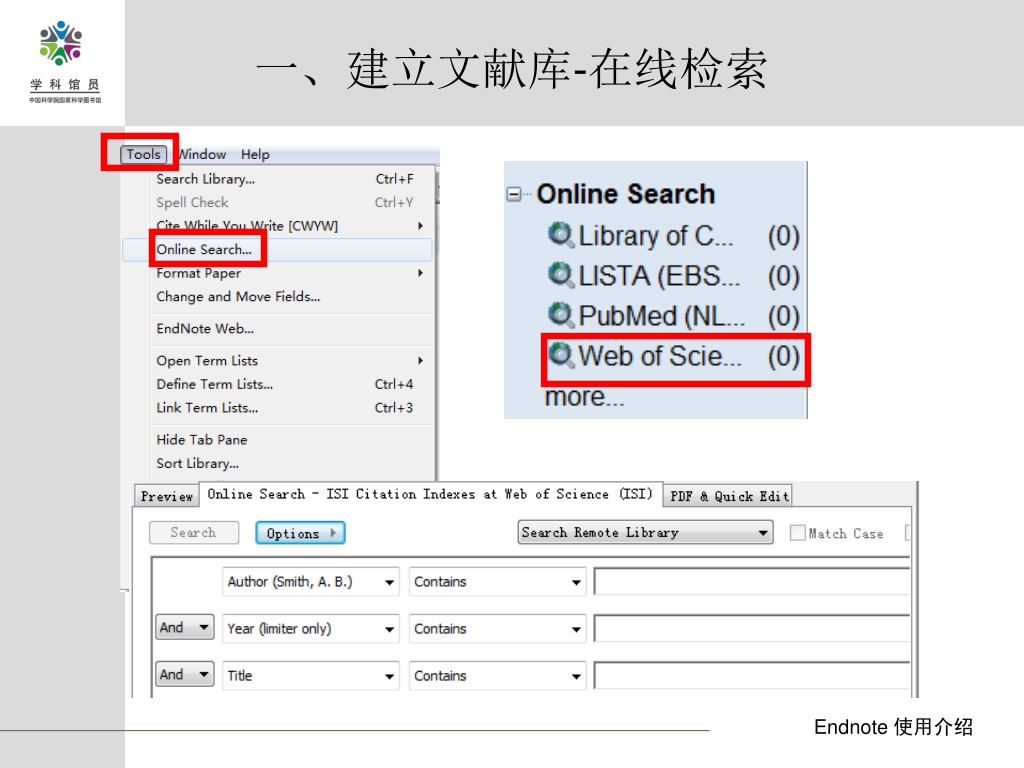Click the LISTA (EBSCO) search icon
The width and height of the screenshot is (1024, 768).
pyautogui.click(x=560, y=275)
